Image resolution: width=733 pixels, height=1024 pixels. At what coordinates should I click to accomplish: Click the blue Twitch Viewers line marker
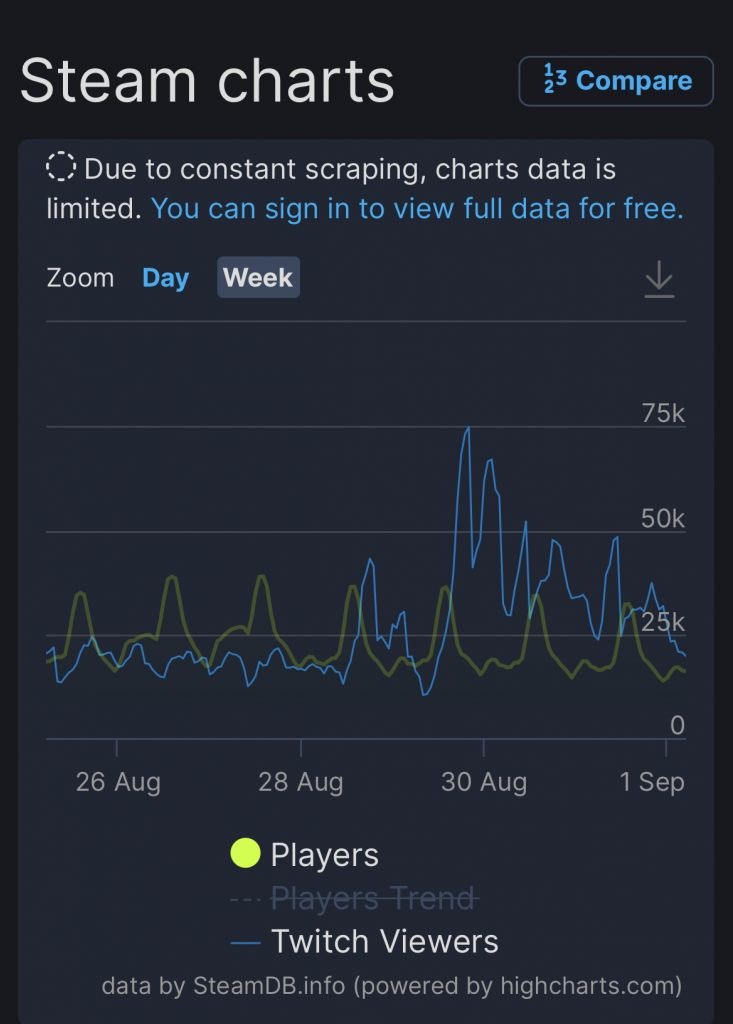coord(245,942)
